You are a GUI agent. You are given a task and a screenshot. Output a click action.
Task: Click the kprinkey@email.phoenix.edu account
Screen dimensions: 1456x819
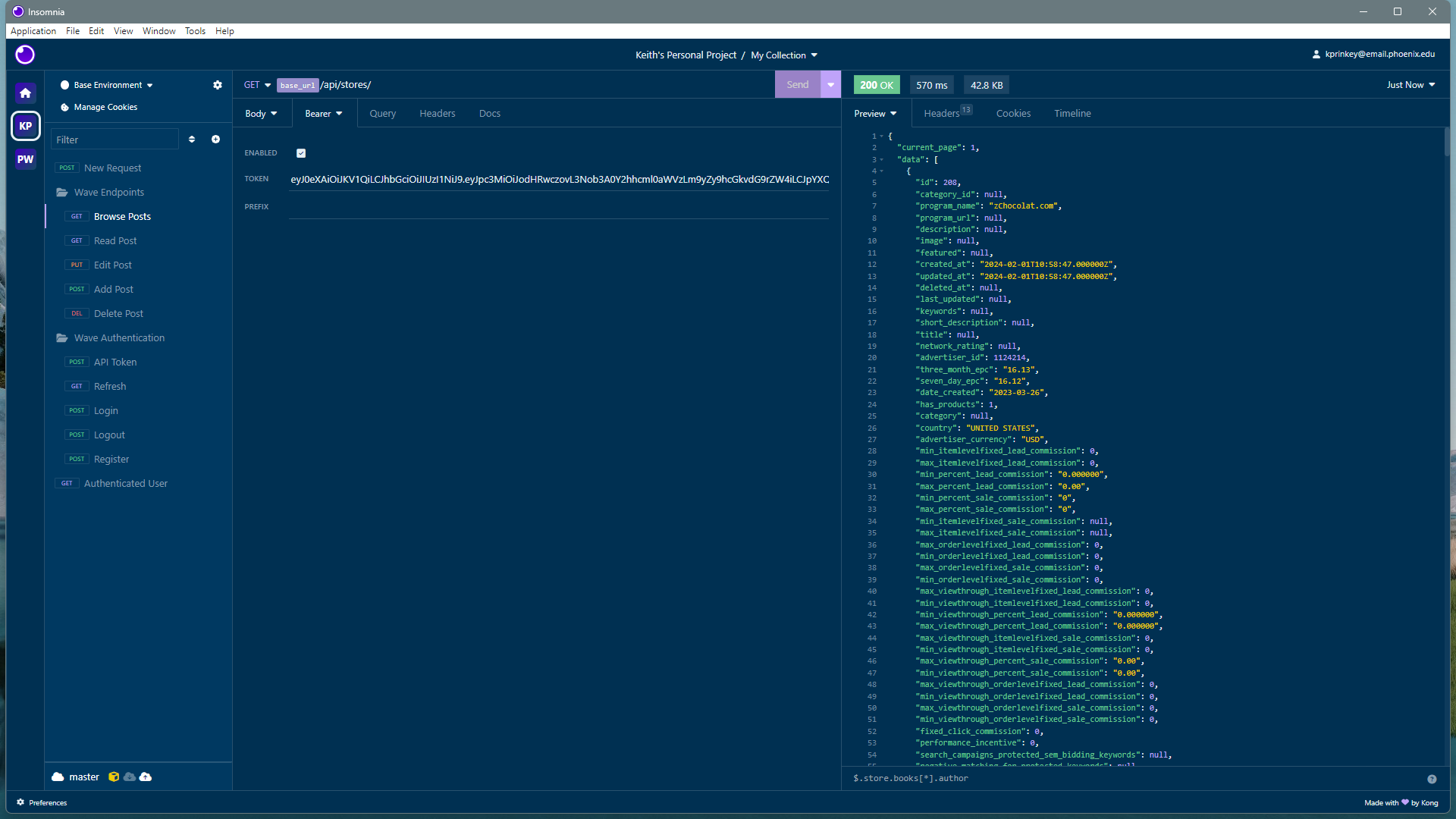coord(1374,55)
